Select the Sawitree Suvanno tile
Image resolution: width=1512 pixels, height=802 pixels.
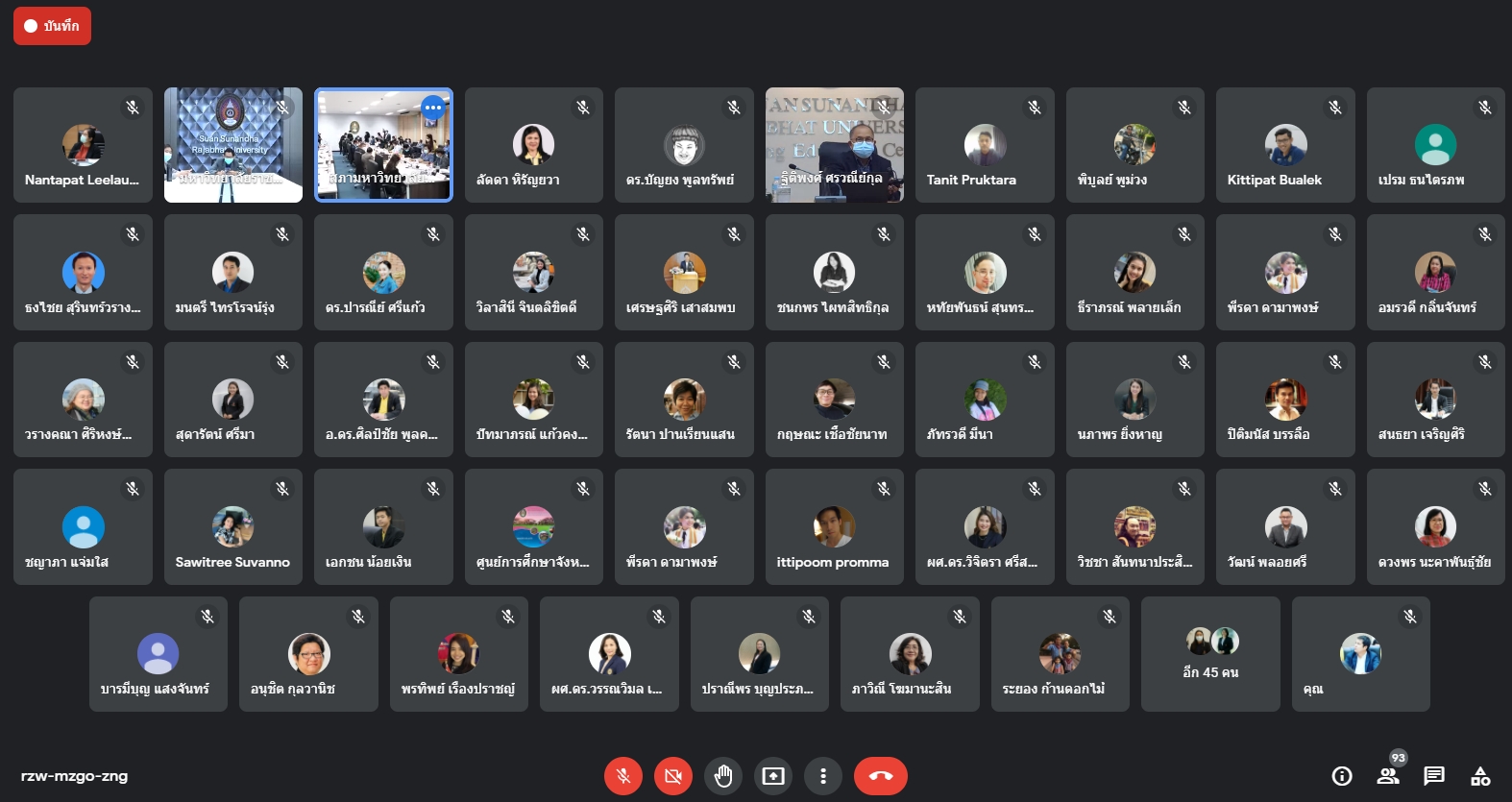[x=232, y=527]
